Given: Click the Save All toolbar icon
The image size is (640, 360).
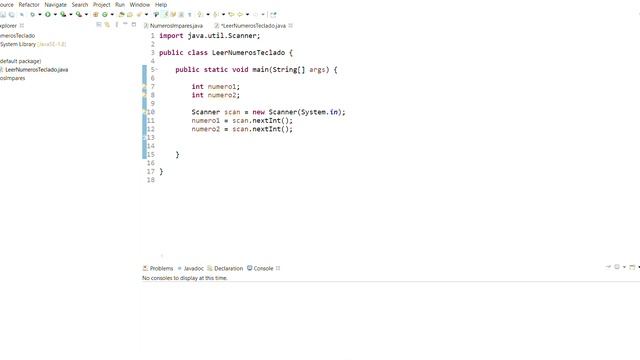Looking at the screenshot, I should pos(11,14).
